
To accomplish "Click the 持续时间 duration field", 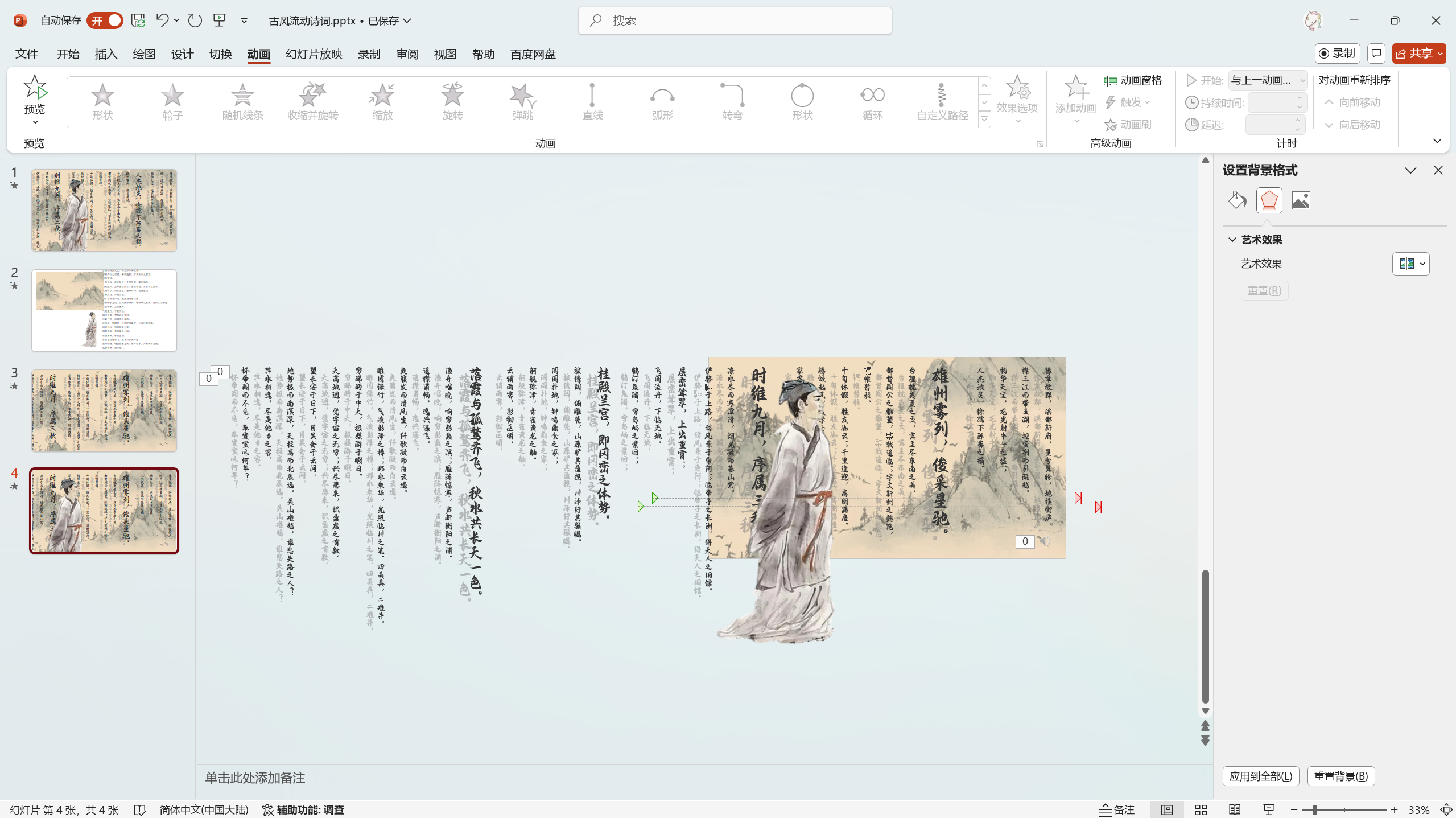I will [x=1277, y=102].
